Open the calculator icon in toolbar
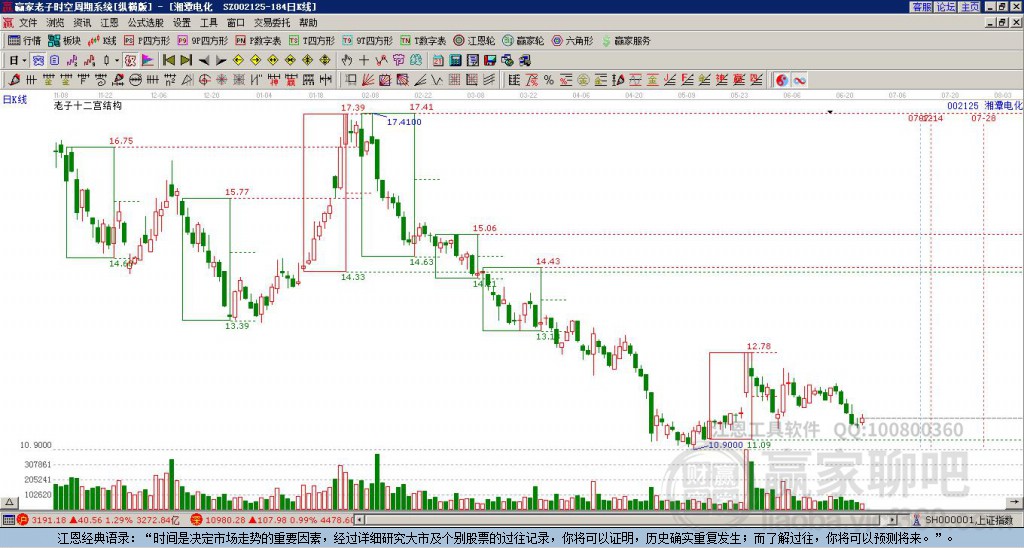The width and height of the screenshot is (1024, 548). [x=455, y=60]
